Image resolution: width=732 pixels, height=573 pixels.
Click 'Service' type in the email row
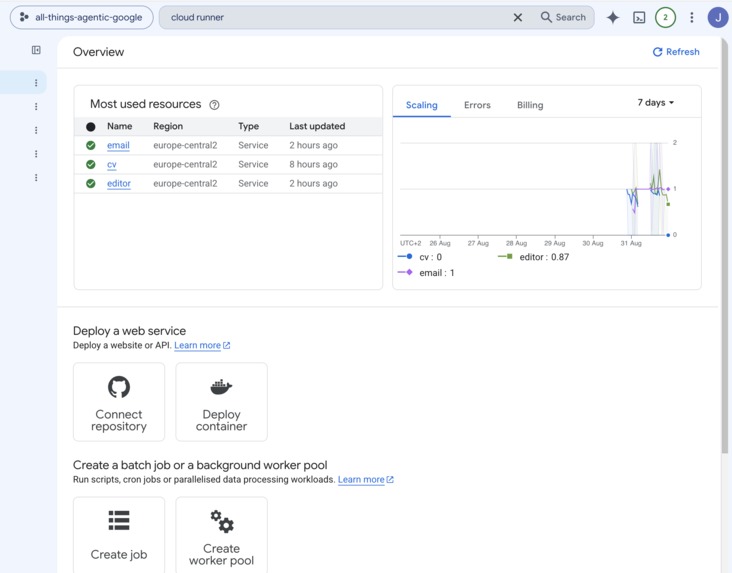tap(253, 145)
